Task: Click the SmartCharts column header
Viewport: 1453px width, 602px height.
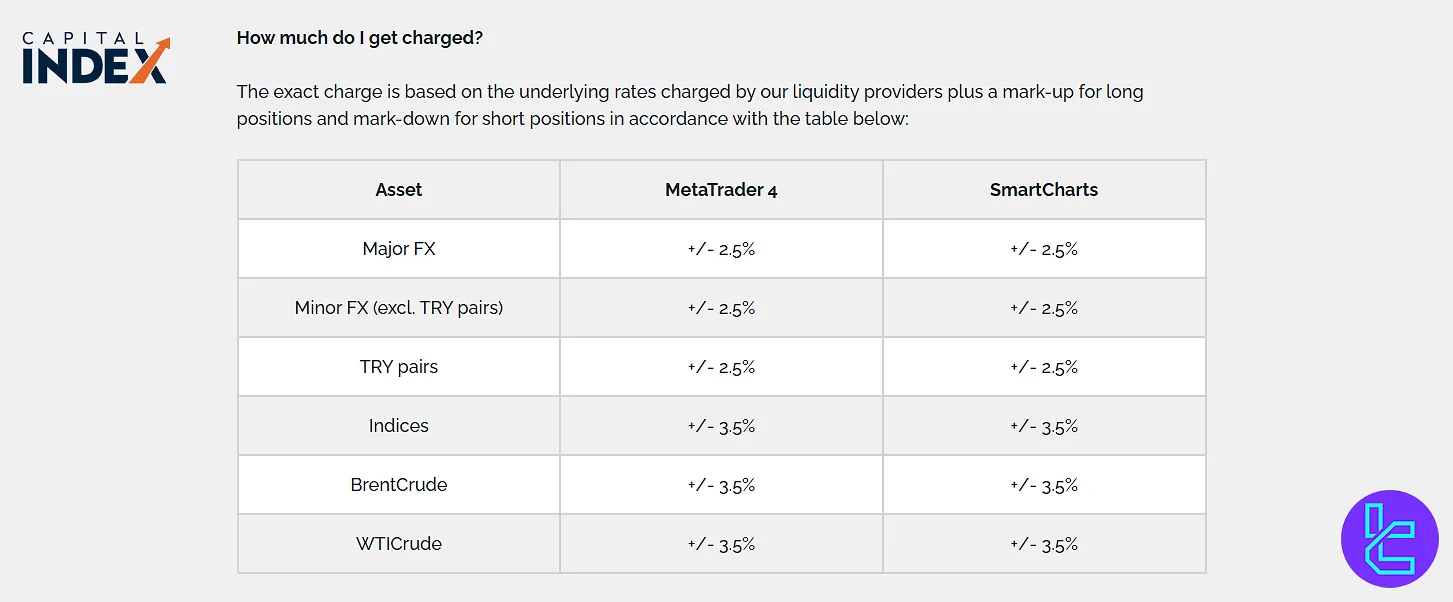Action: pyautogui.click(x=1044, y=190)
